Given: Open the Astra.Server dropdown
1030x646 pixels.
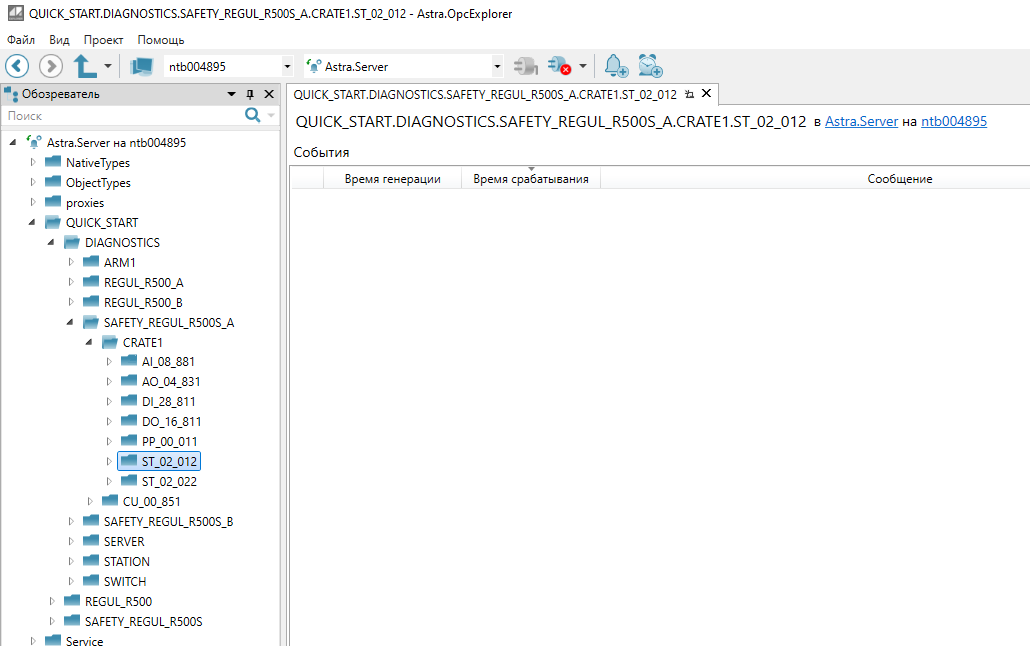Looking at the screenshot, I should (x=497, y=67).
